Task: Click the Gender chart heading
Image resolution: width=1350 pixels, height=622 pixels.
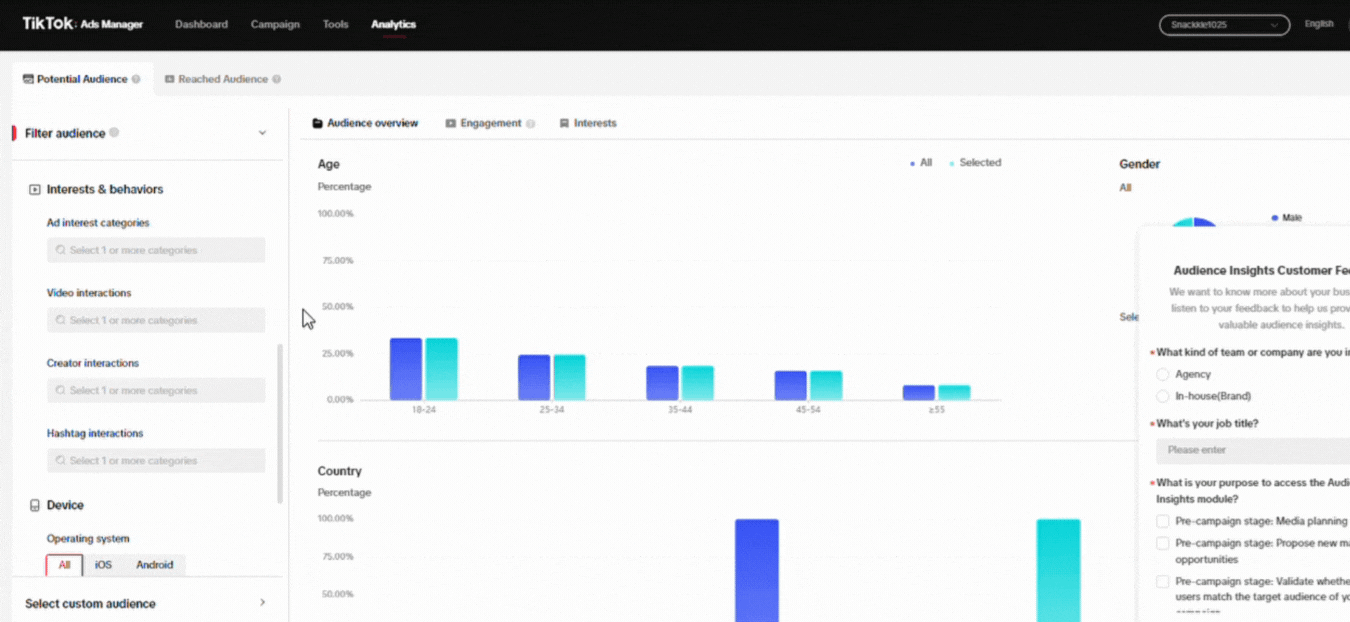Action: tap(1139, 164)
